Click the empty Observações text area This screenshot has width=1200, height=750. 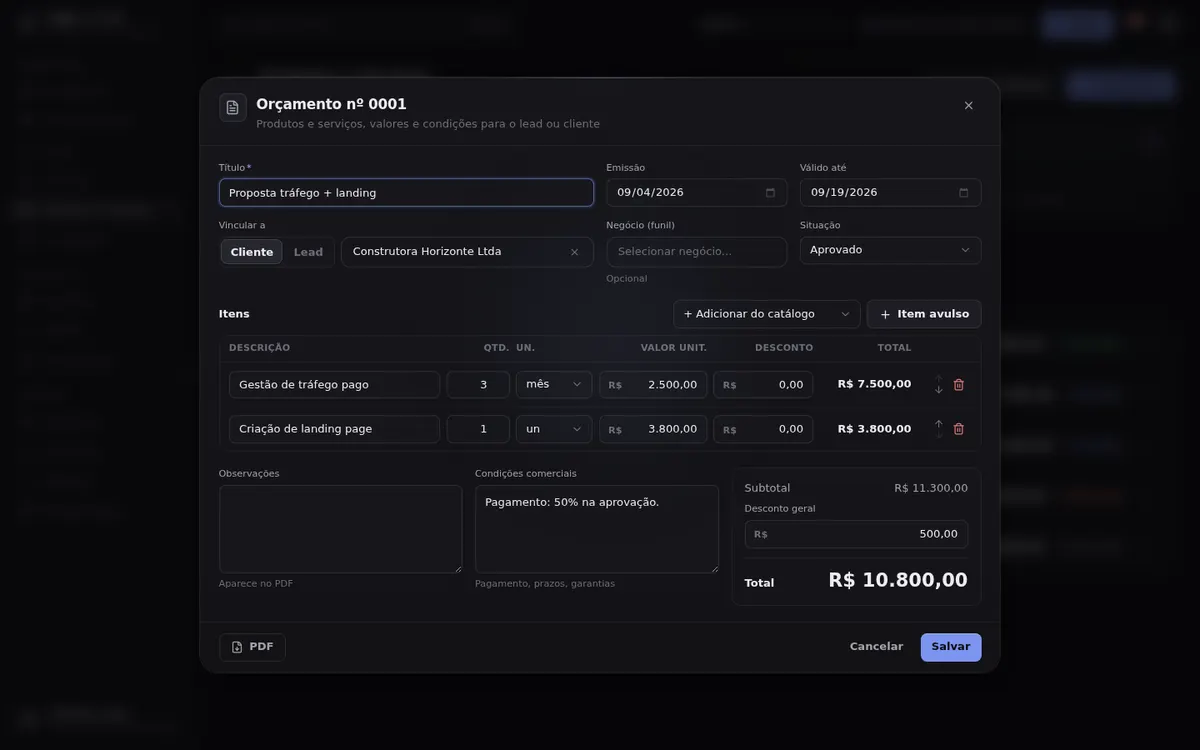point(341,529)
